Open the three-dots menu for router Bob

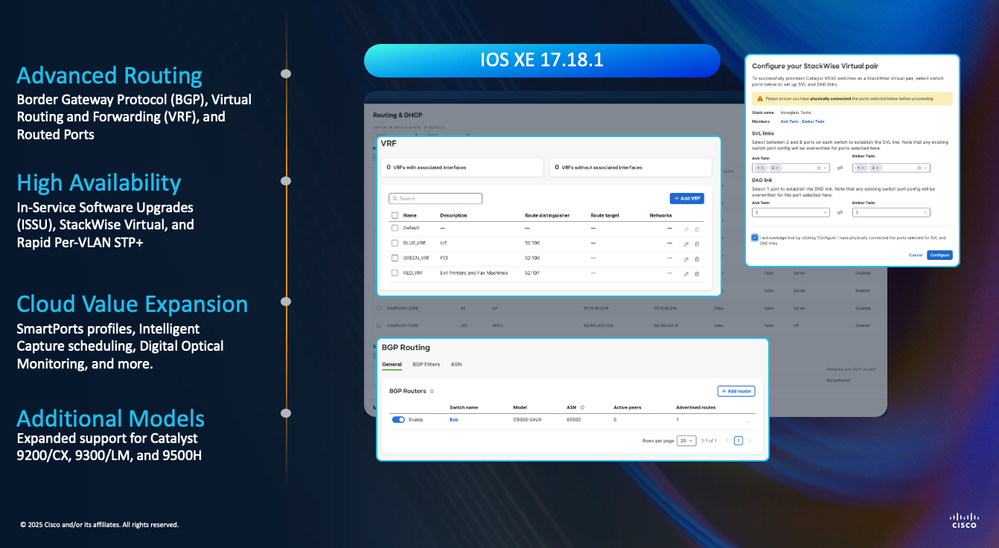[x=747, y=420]
